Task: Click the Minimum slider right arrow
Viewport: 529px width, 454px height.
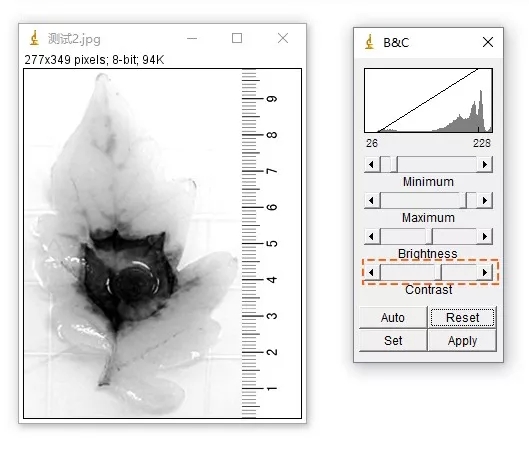Action: tap(485, 165)
